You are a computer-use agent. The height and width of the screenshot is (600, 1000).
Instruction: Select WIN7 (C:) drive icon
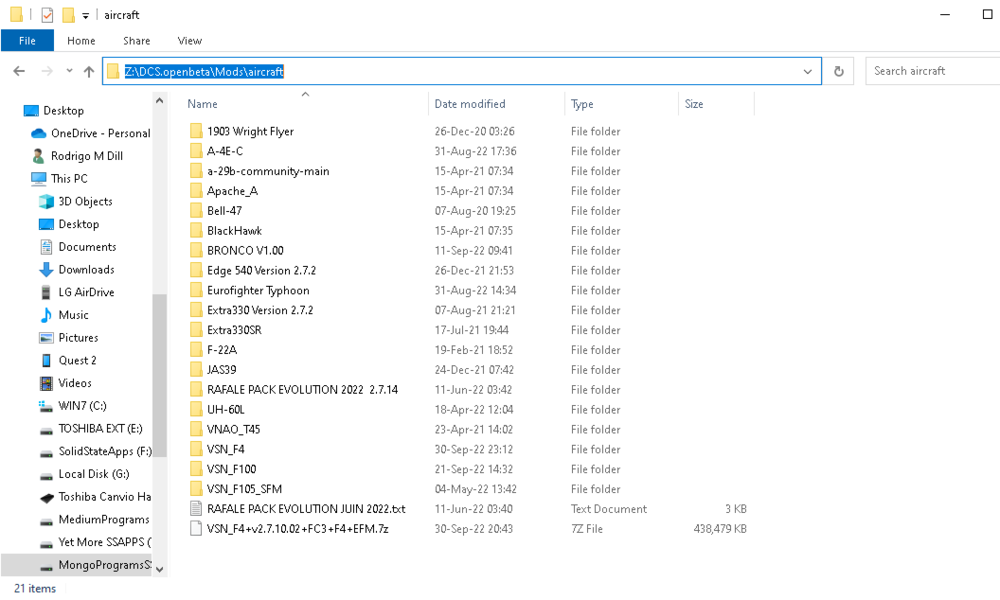45,406
